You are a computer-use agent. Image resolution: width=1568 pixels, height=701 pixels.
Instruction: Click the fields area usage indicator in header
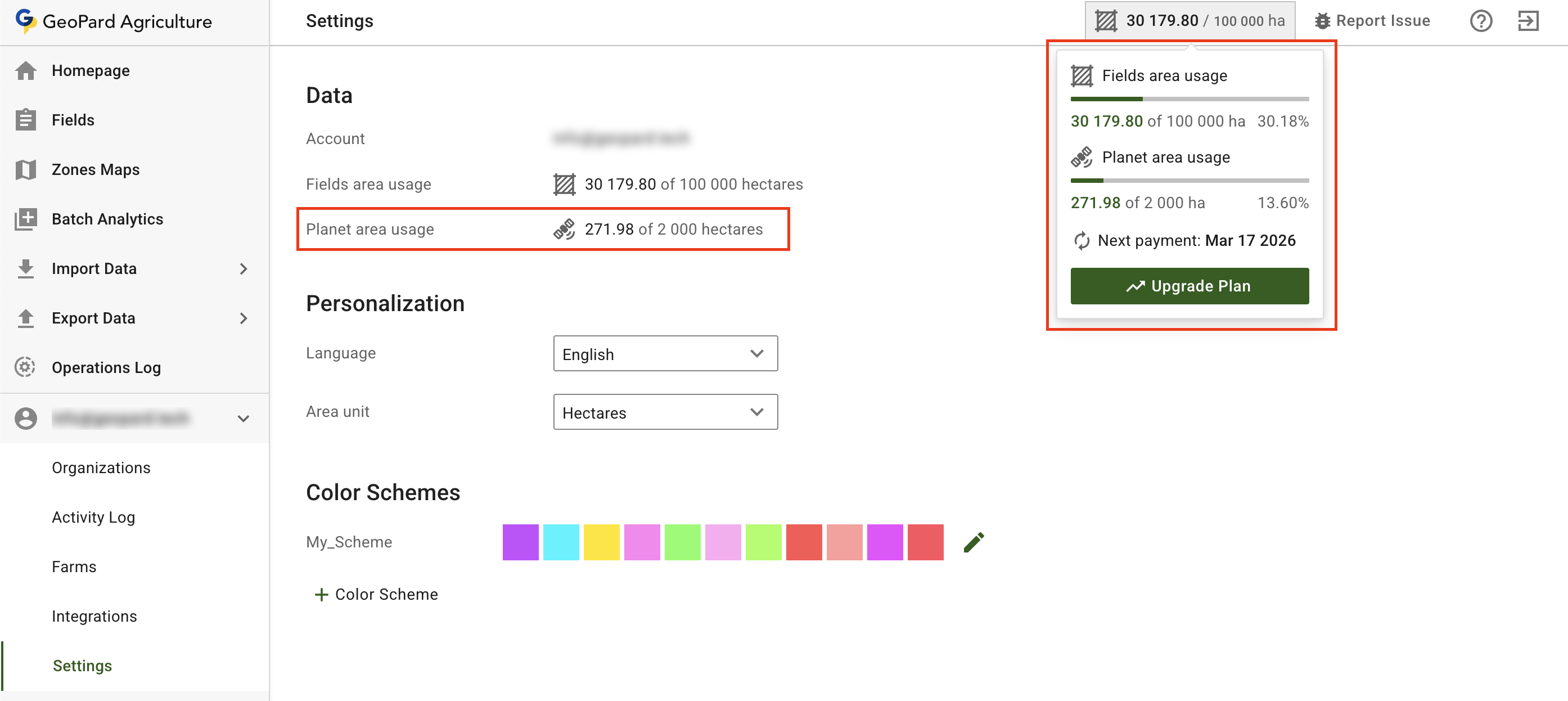(x=1189, y=21)
